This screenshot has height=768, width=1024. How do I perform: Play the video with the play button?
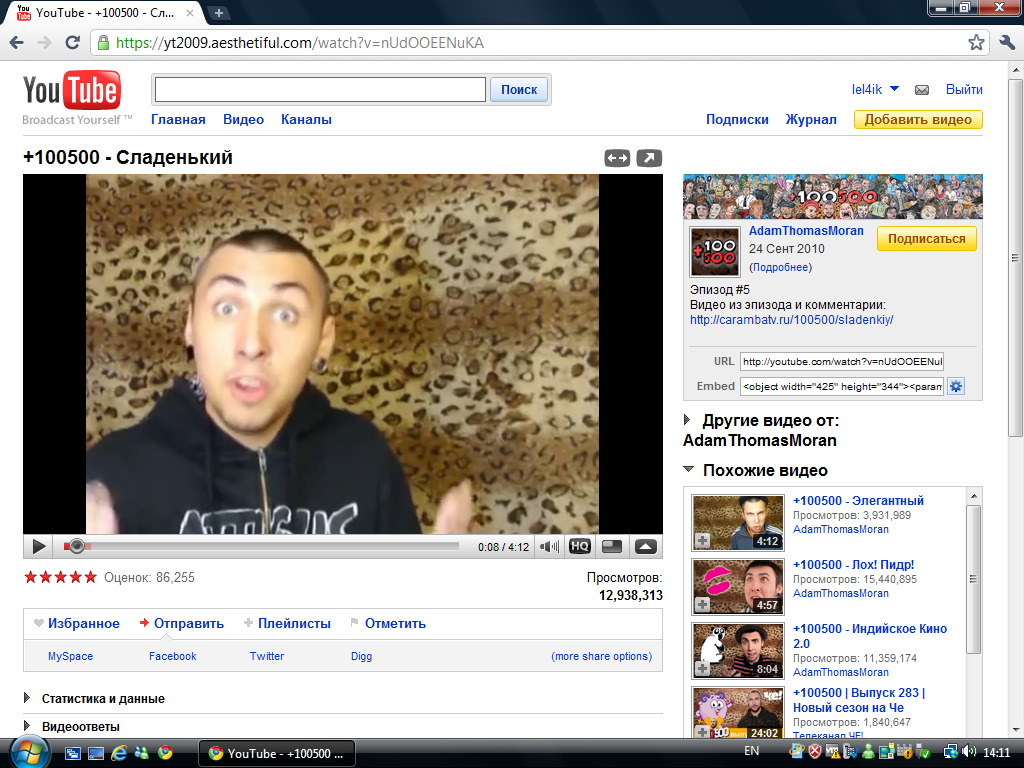(39, 547)
